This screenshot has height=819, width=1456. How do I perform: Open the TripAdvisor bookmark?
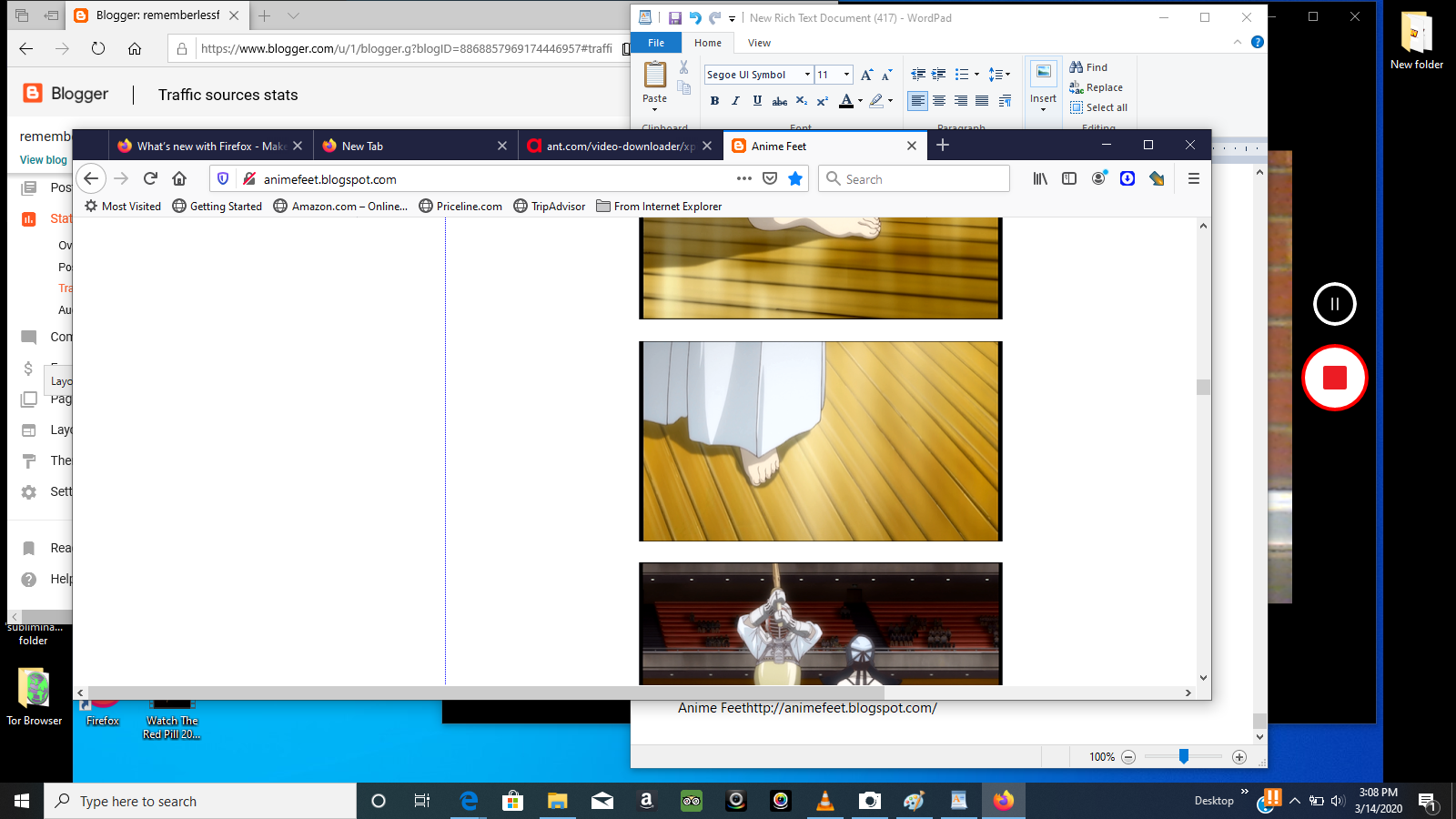(x=550, y=207)
